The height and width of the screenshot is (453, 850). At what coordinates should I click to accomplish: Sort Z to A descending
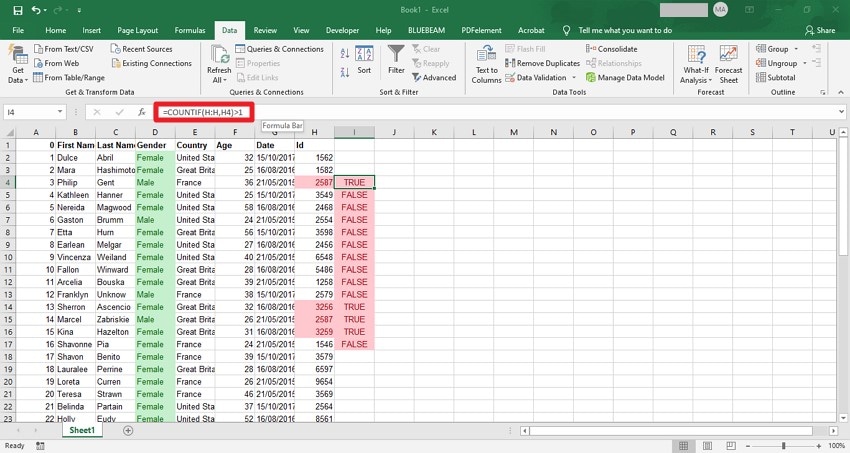pos(345,72)
